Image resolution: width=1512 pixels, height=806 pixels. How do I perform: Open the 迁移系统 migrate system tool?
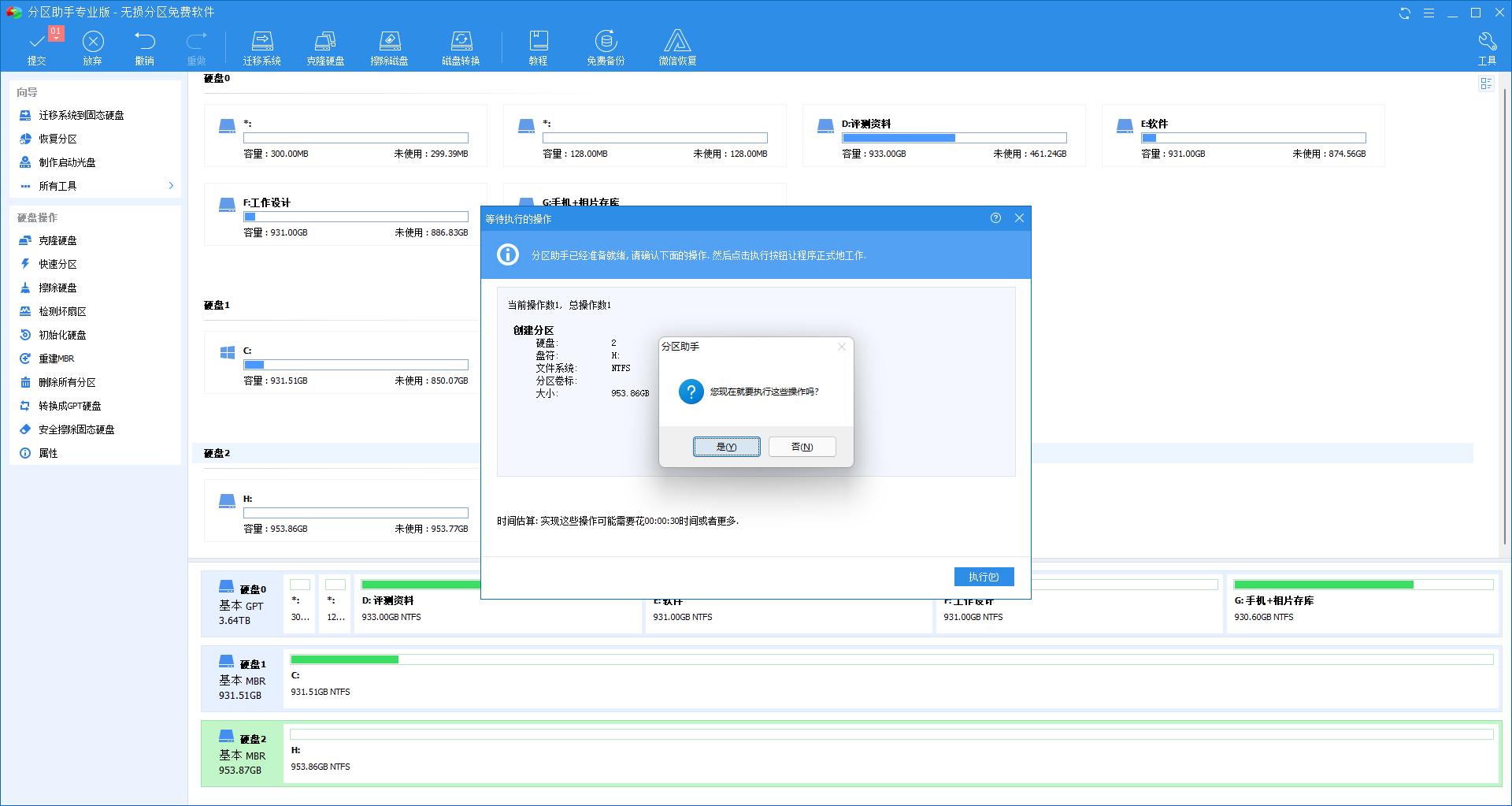click(x=261, y=42)
